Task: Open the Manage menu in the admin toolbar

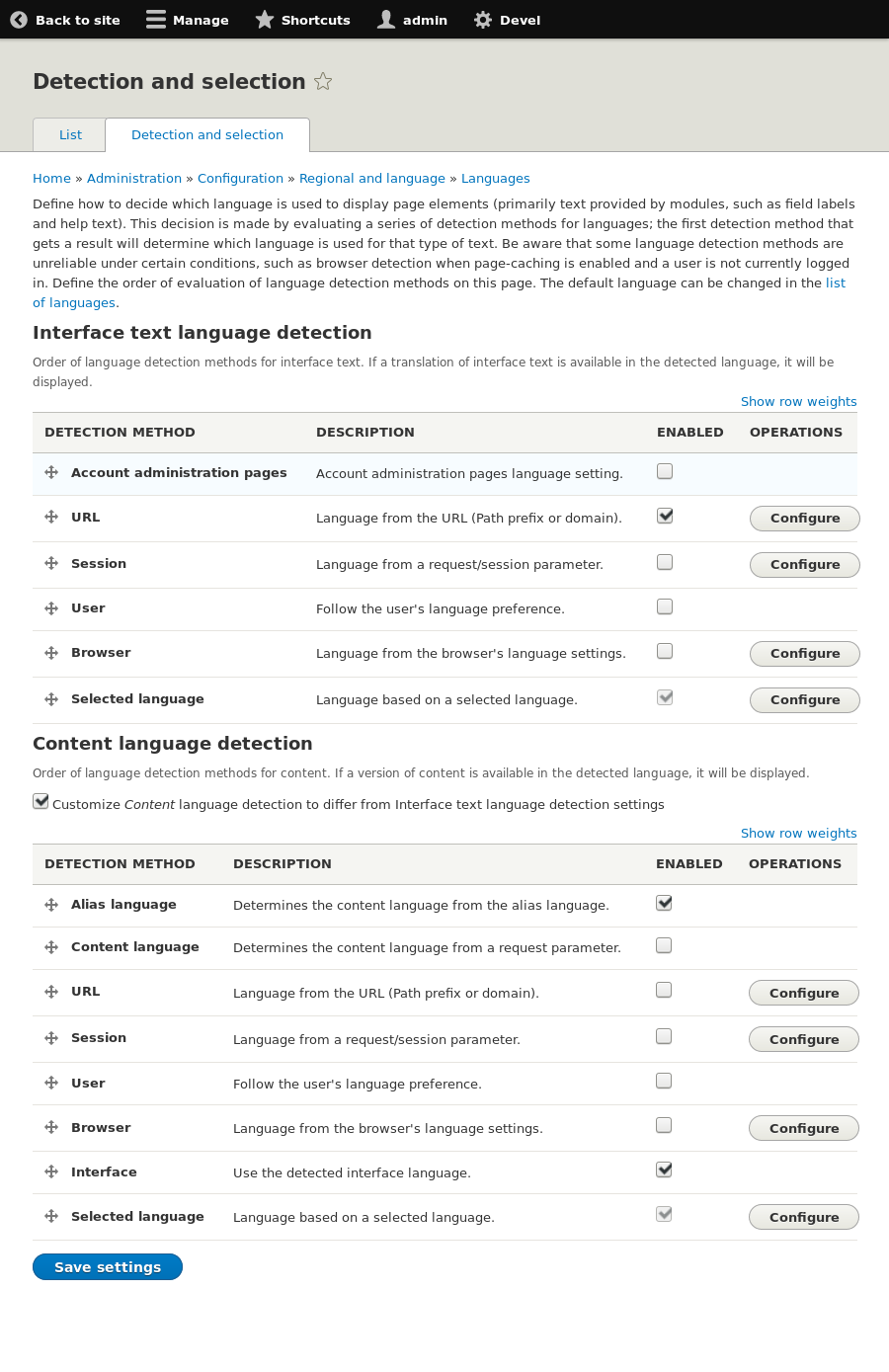Action: pos(187,20)
